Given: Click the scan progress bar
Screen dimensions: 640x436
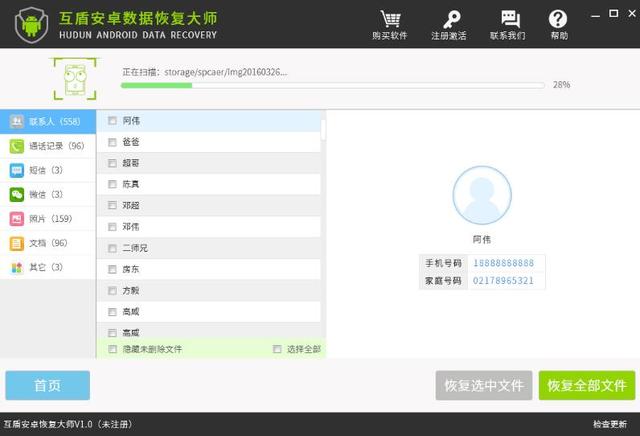Looking at the screenshot, I should coord(333,85).
